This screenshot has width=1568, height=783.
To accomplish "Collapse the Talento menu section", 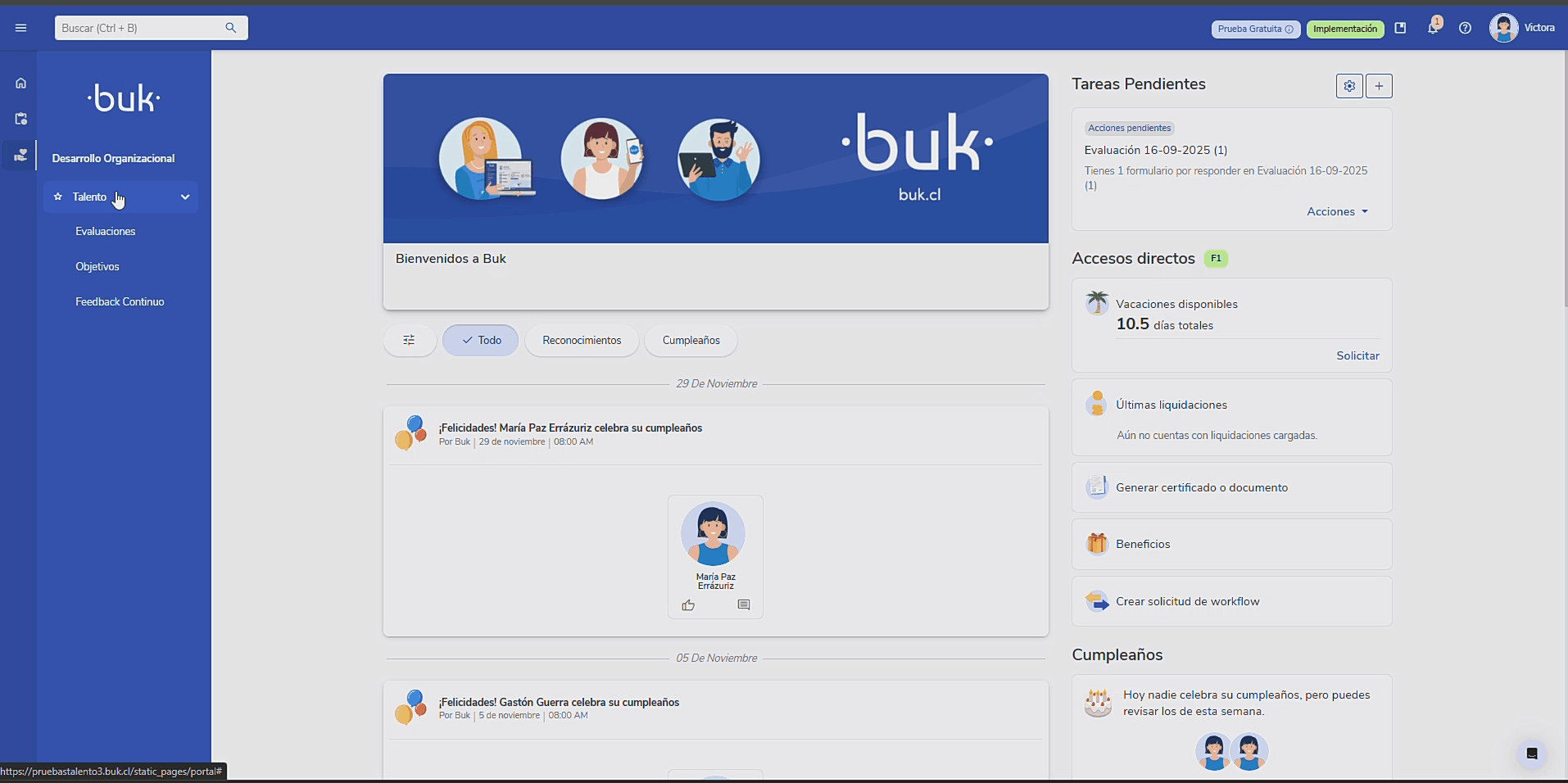I will (x=185, y=197).
